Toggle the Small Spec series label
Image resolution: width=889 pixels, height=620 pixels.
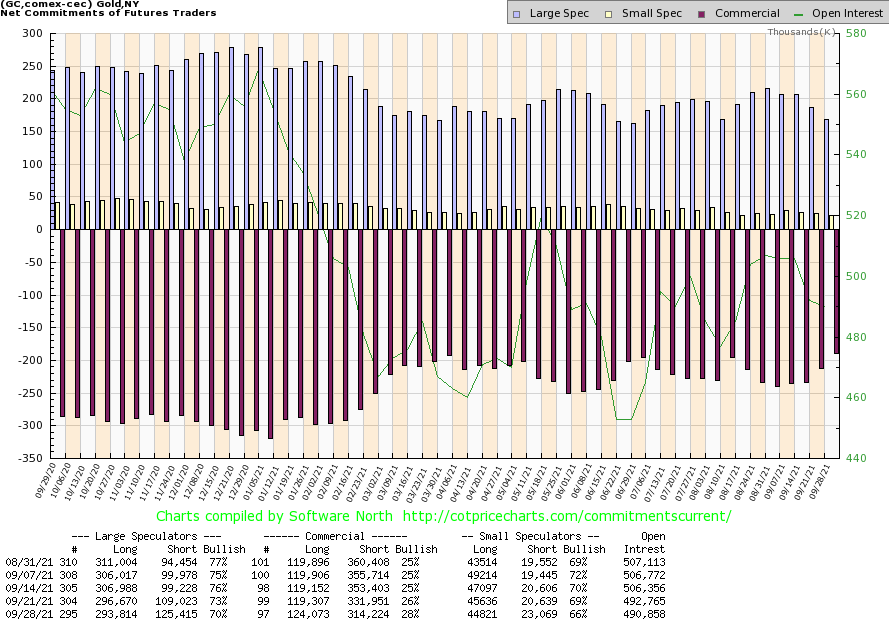pos(652,13)
